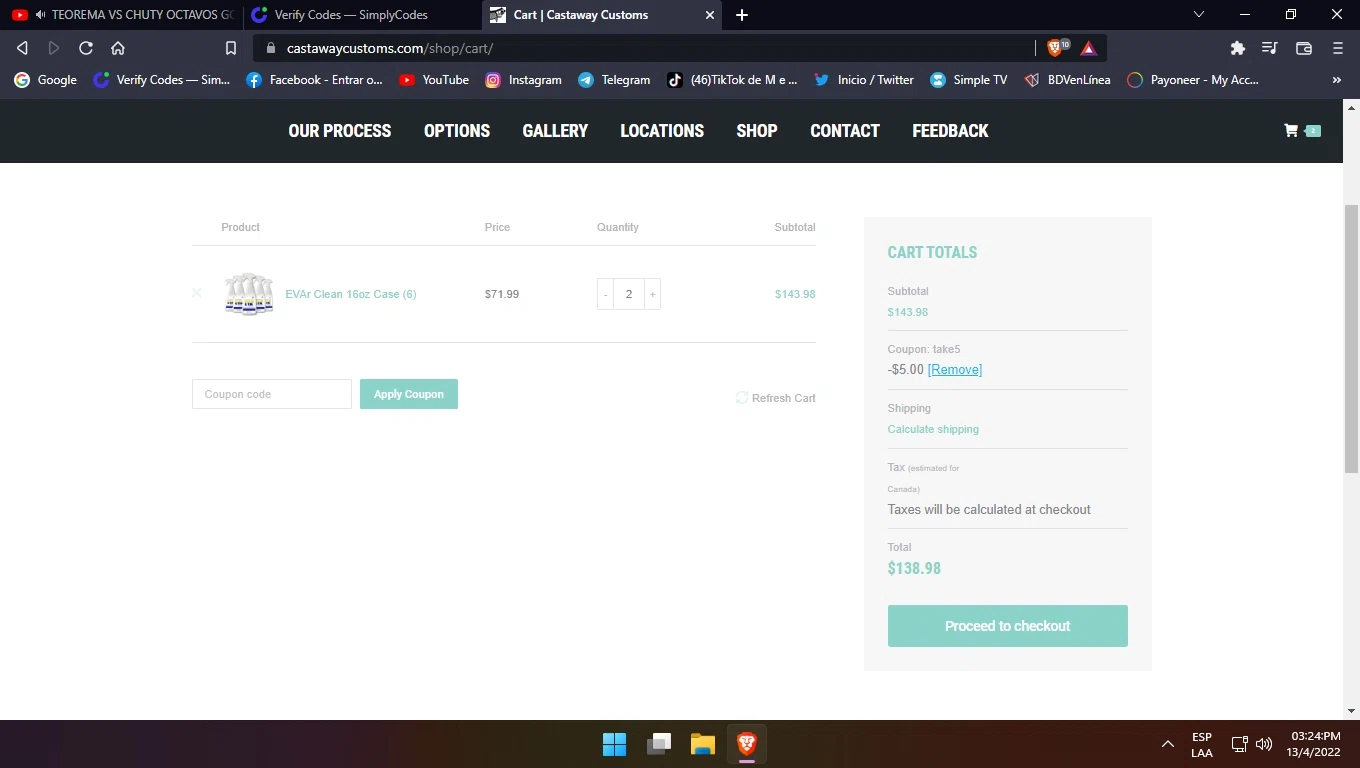Open the LOCATIONS menu item
1360x768 pixels.
pyautogui.click(x=662, y=131)
